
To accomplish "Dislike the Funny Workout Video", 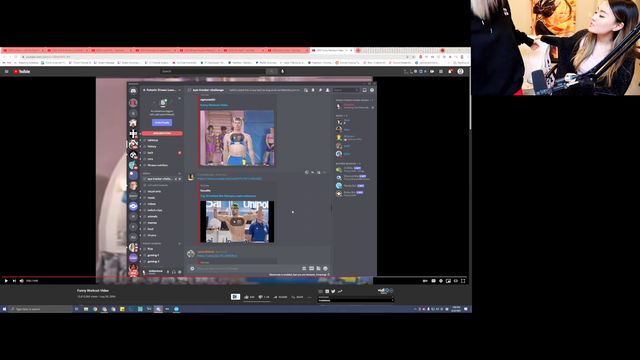I will 264,297.
